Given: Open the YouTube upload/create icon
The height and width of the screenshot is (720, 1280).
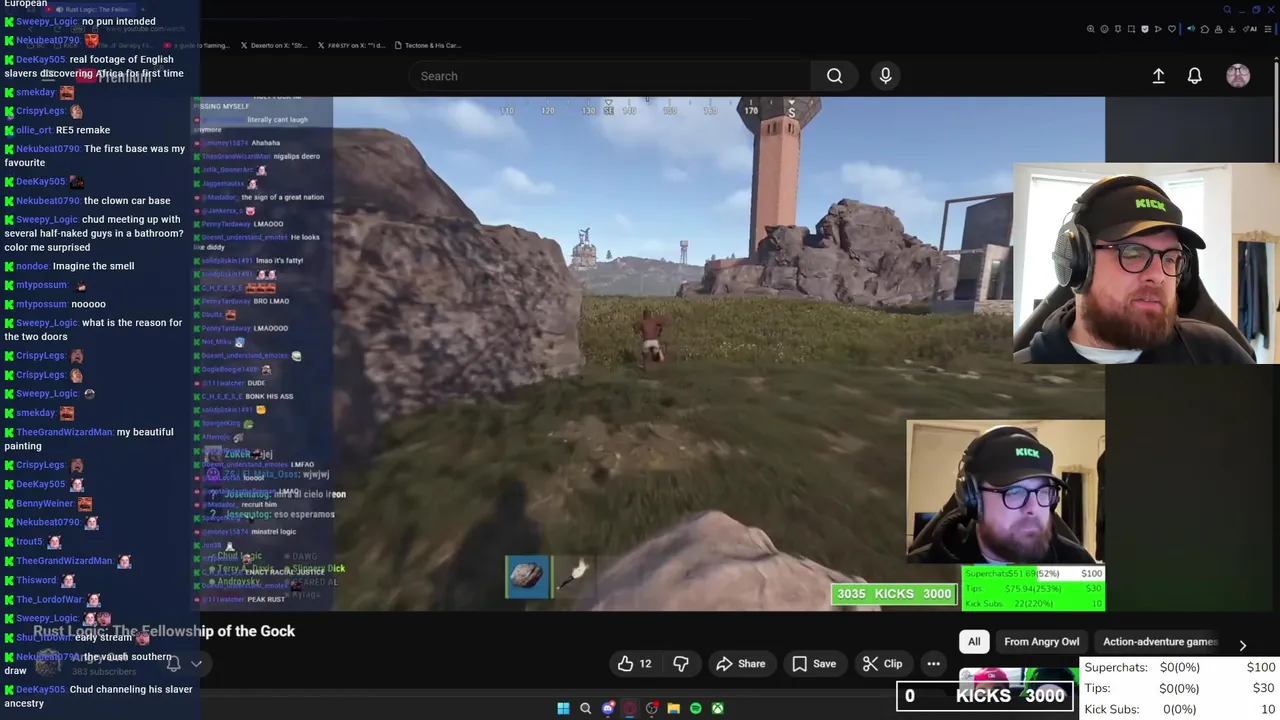Looking at the screenshot, I should click(x=1158, y=76).
